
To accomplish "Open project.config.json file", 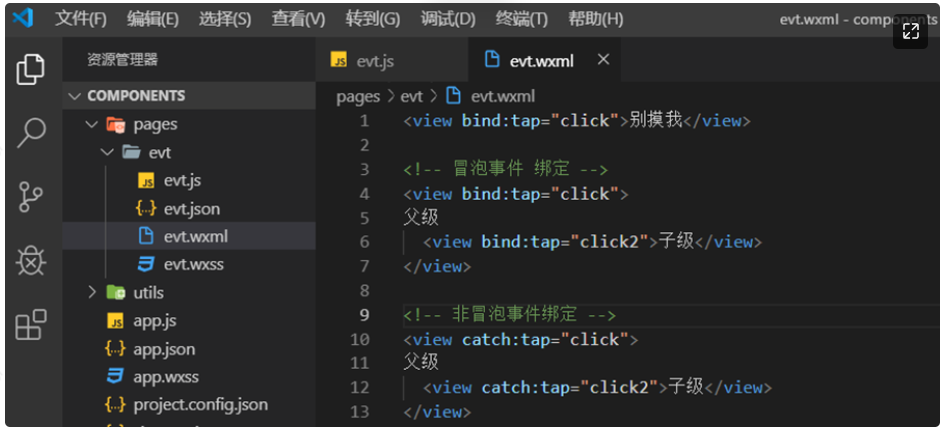I will click(x=200, y=405).
